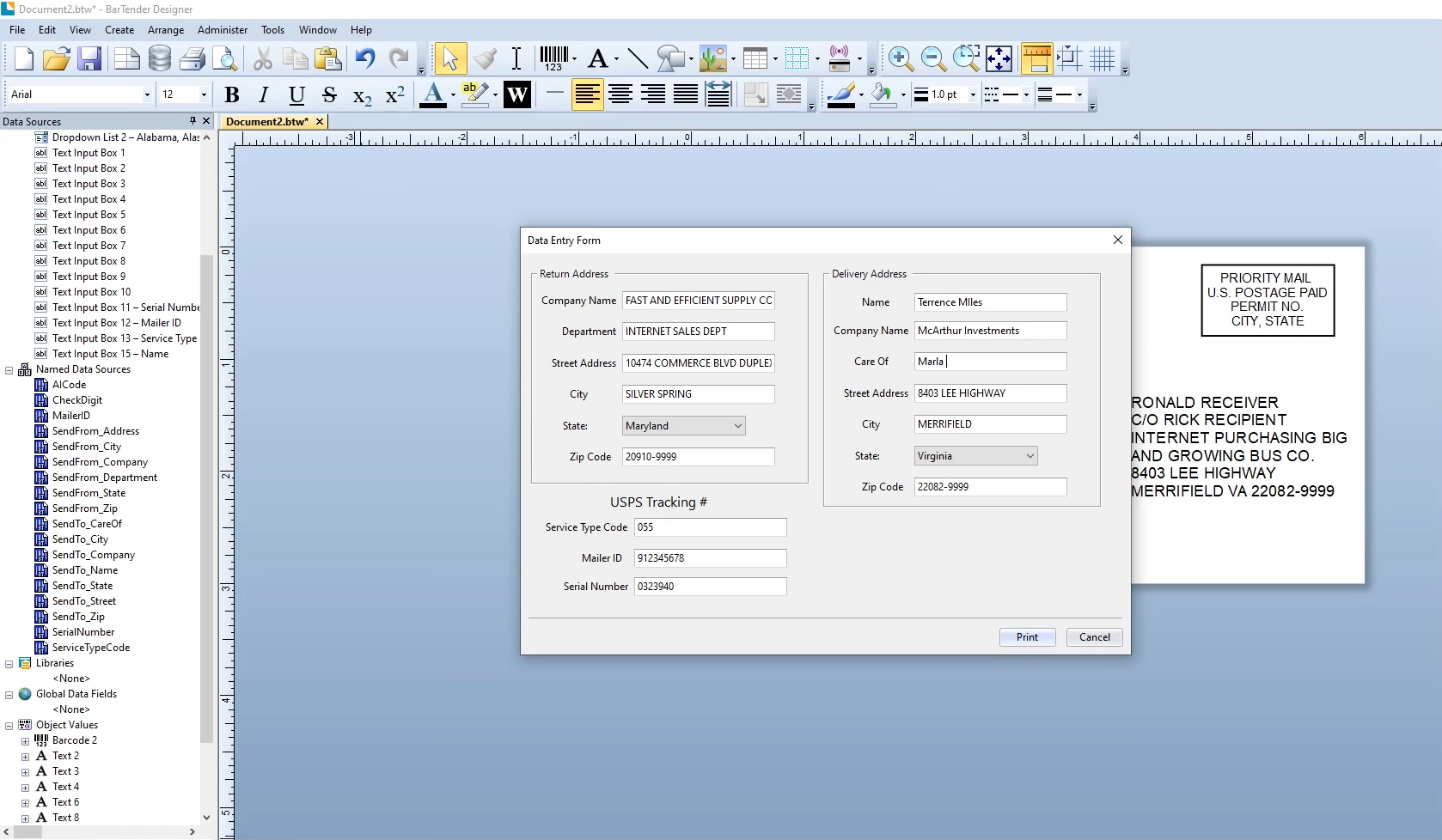Screen dimensions: 1442x840
Task: Select the Picture tool with the cactus icon
Action: coord(712,58)
